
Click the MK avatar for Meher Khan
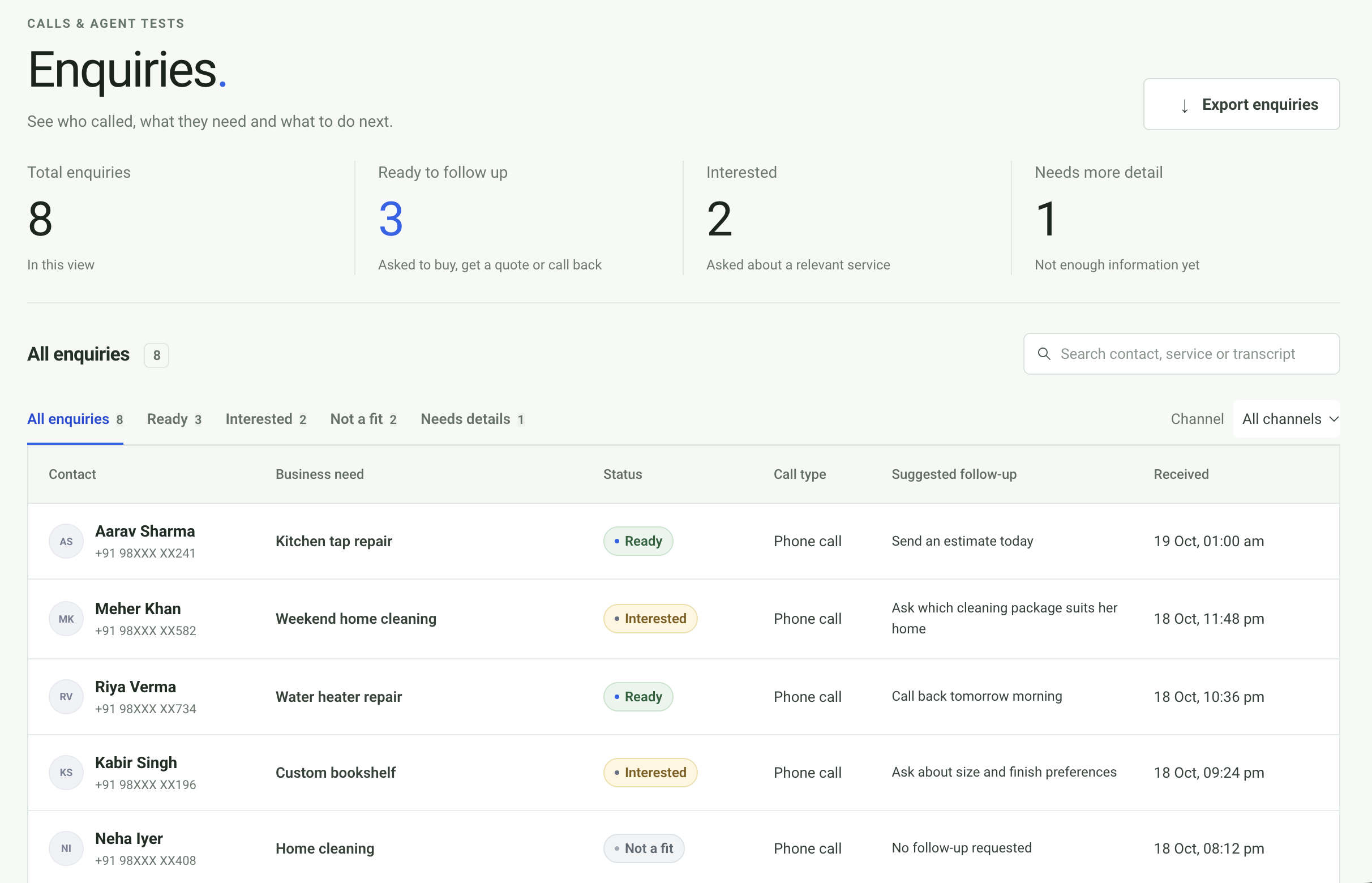tap(67, 619)
